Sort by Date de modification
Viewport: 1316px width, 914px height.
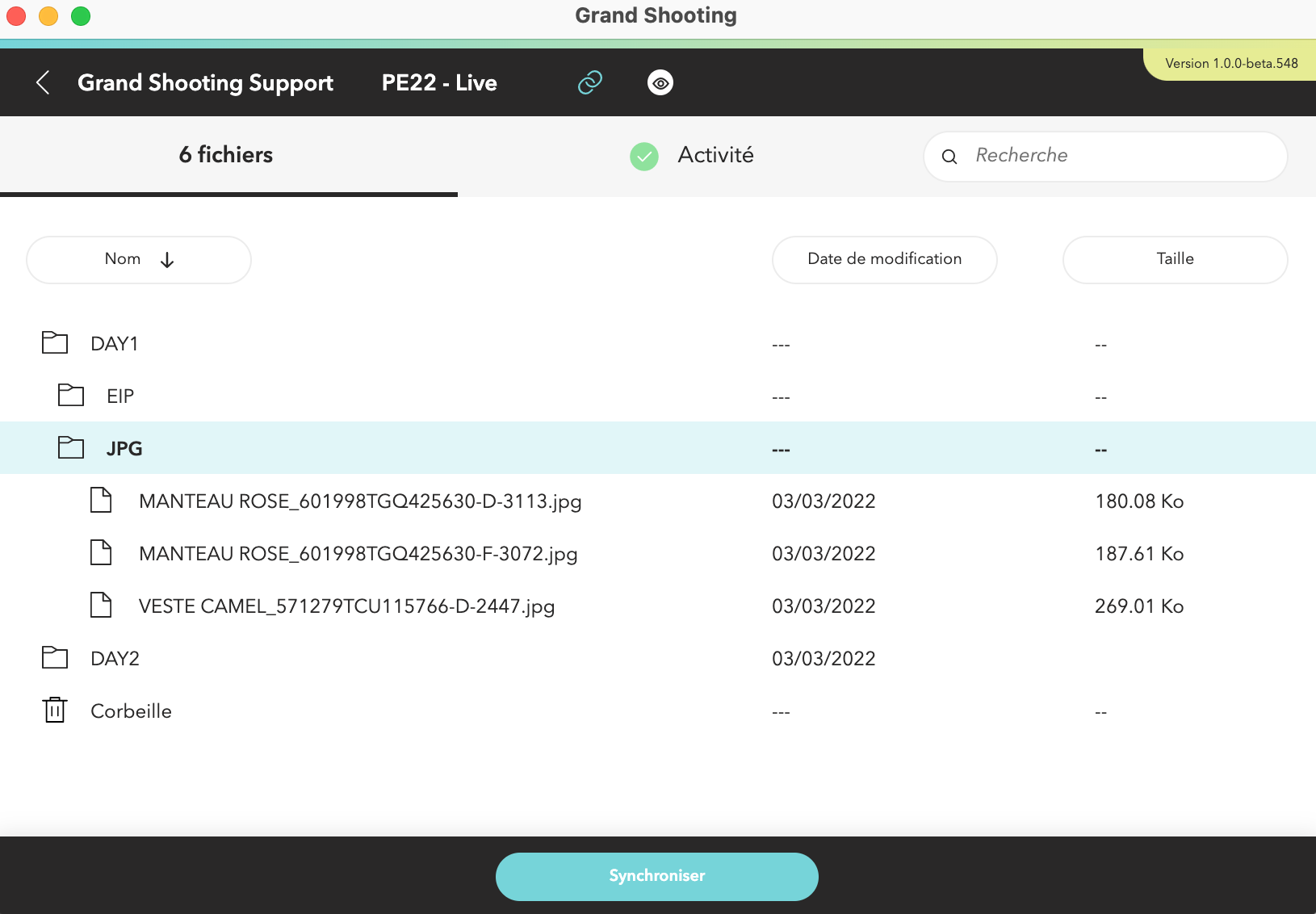(885, 259)
